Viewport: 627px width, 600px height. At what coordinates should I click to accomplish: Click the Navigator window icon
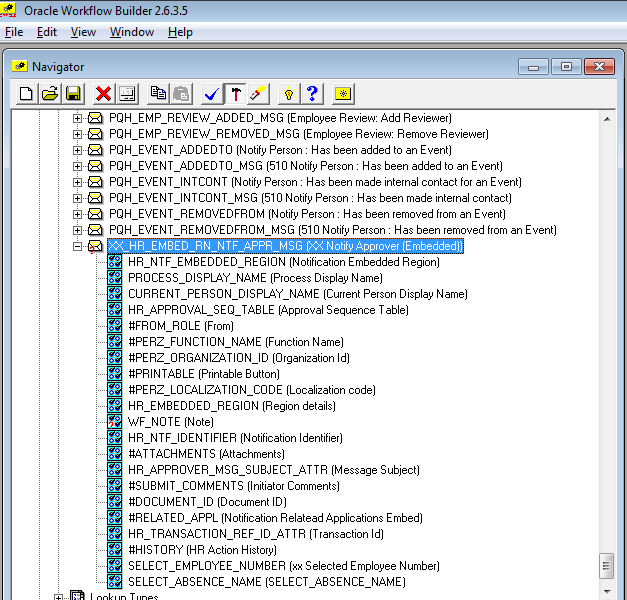[20, 66]
